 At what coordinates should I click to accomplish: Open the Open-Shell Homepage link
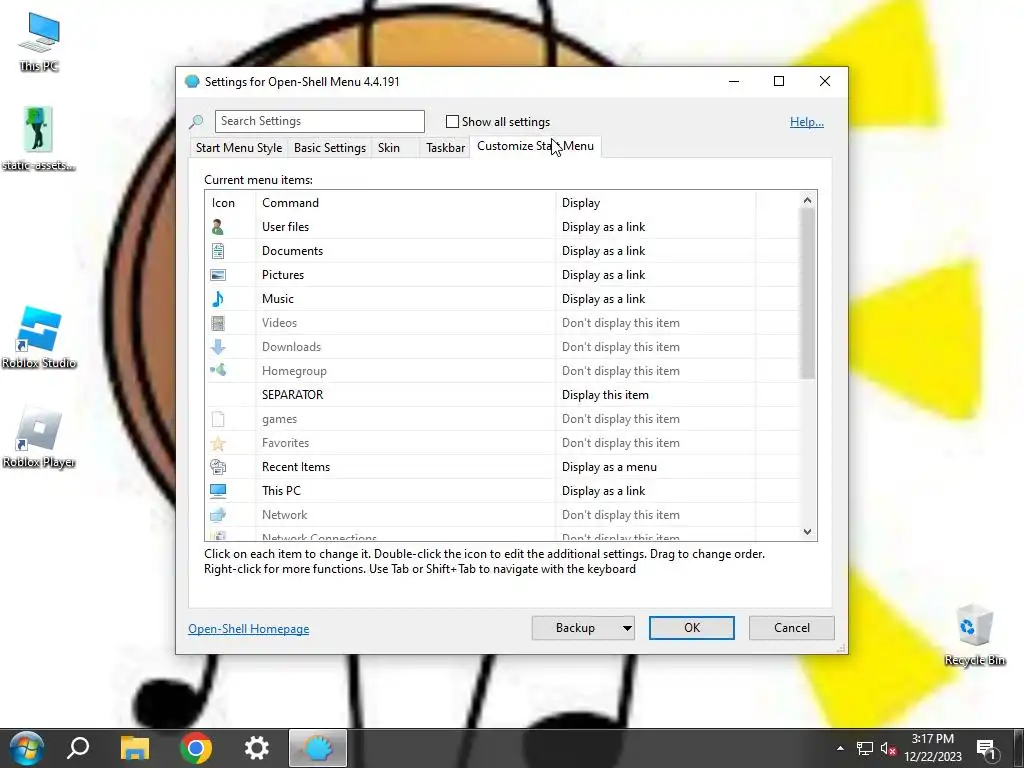tap(249, 629)
